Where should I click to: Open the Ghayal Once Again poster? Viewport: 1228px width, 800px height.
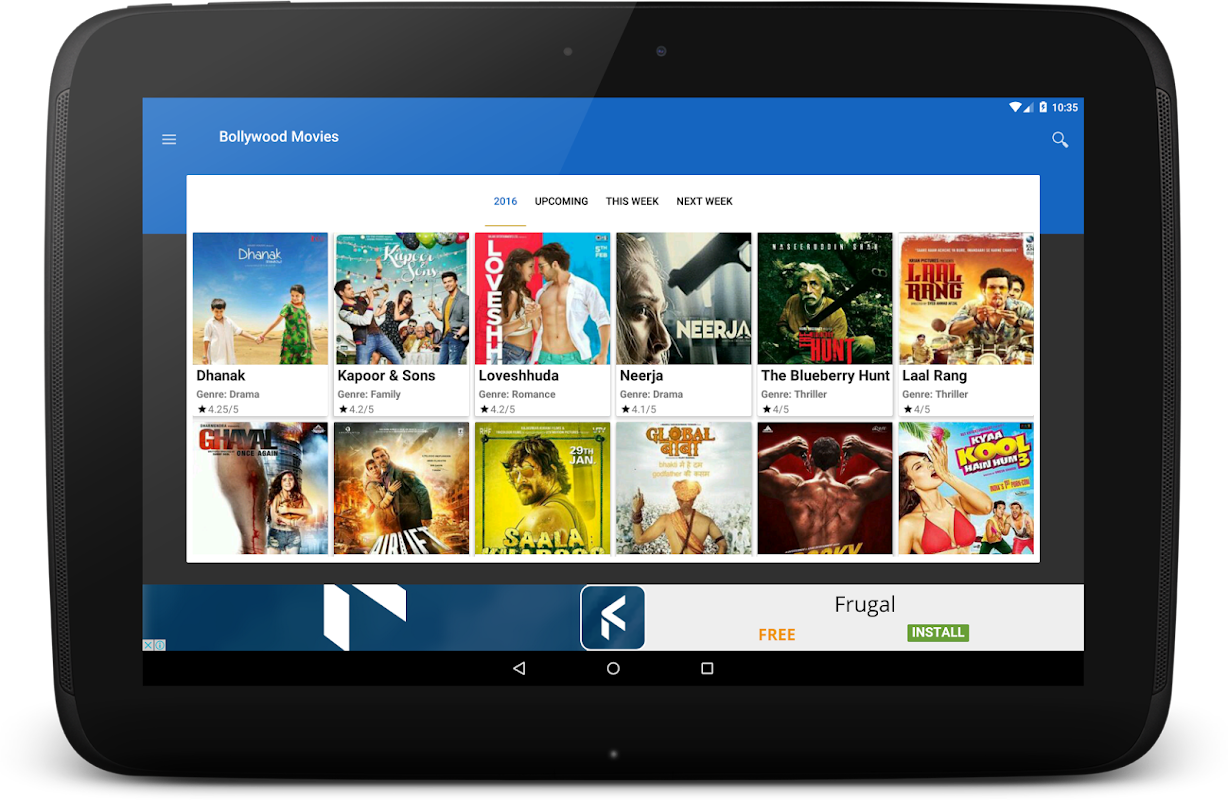pyautogui.click(x=260, y=488)
